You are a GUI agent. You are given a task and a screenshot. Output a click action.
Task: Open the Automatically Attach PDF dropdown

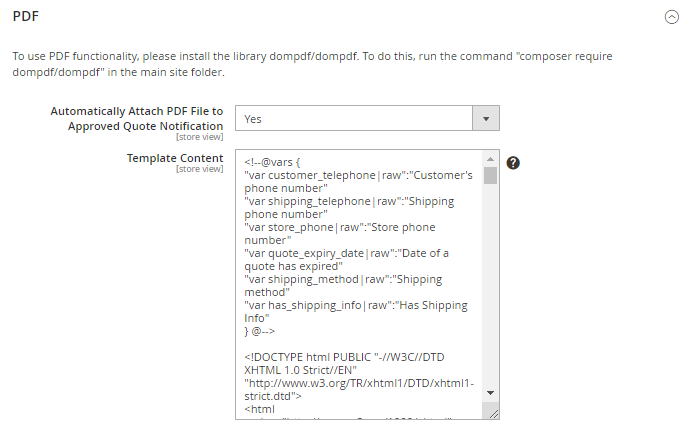[x=367, y=118]
